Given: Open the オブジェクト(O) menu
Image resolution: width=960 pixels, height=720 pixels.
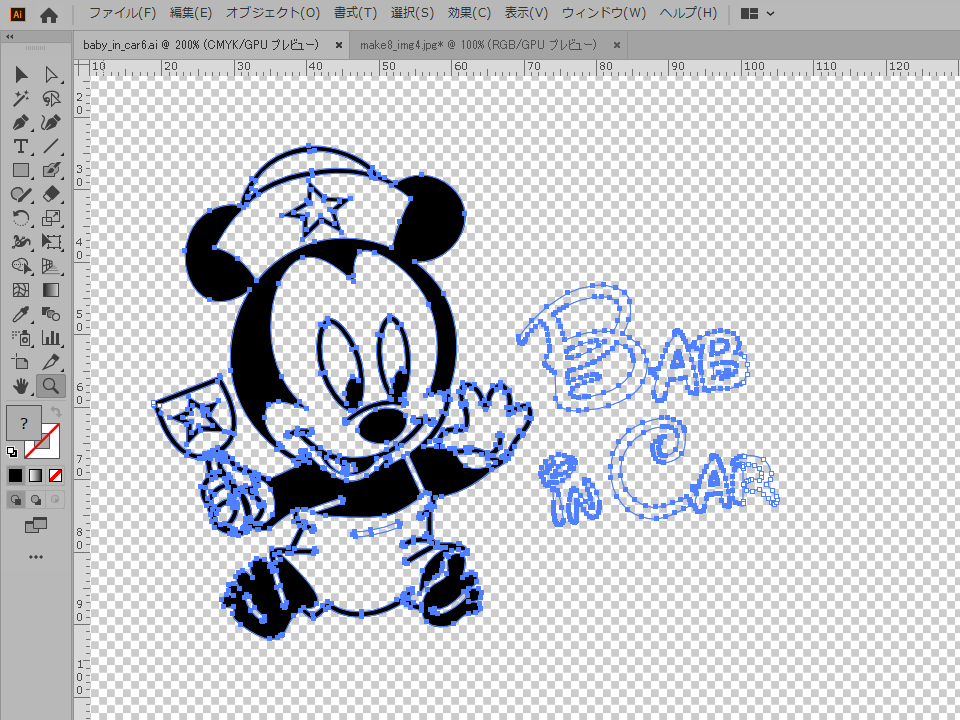Looking at the screenshot, I should [273, 13].
